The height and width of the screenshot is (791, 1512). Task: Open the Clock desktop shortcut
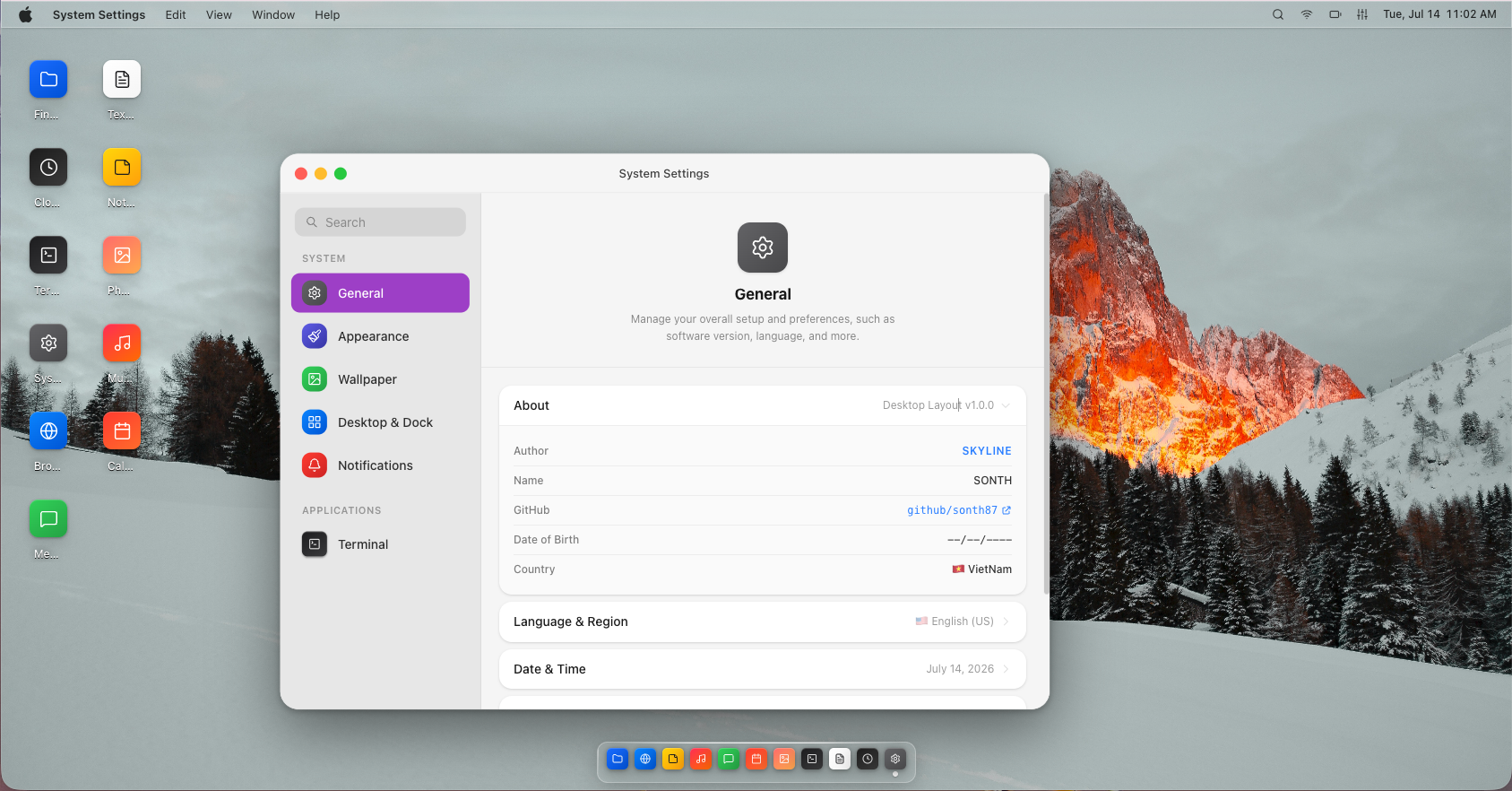tap(48, 167)
